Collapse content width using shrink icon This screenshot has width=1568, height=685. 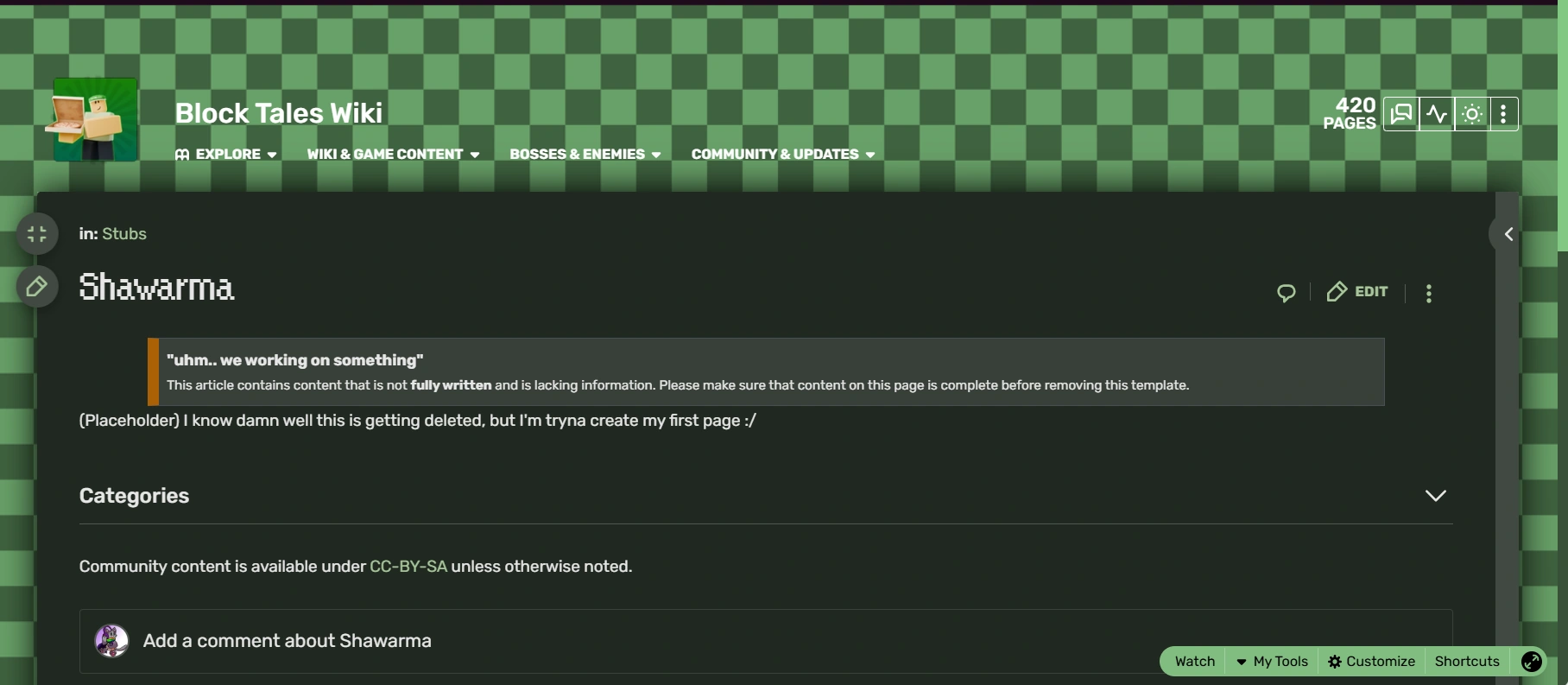pyautogui.click(x=37, y=234)
